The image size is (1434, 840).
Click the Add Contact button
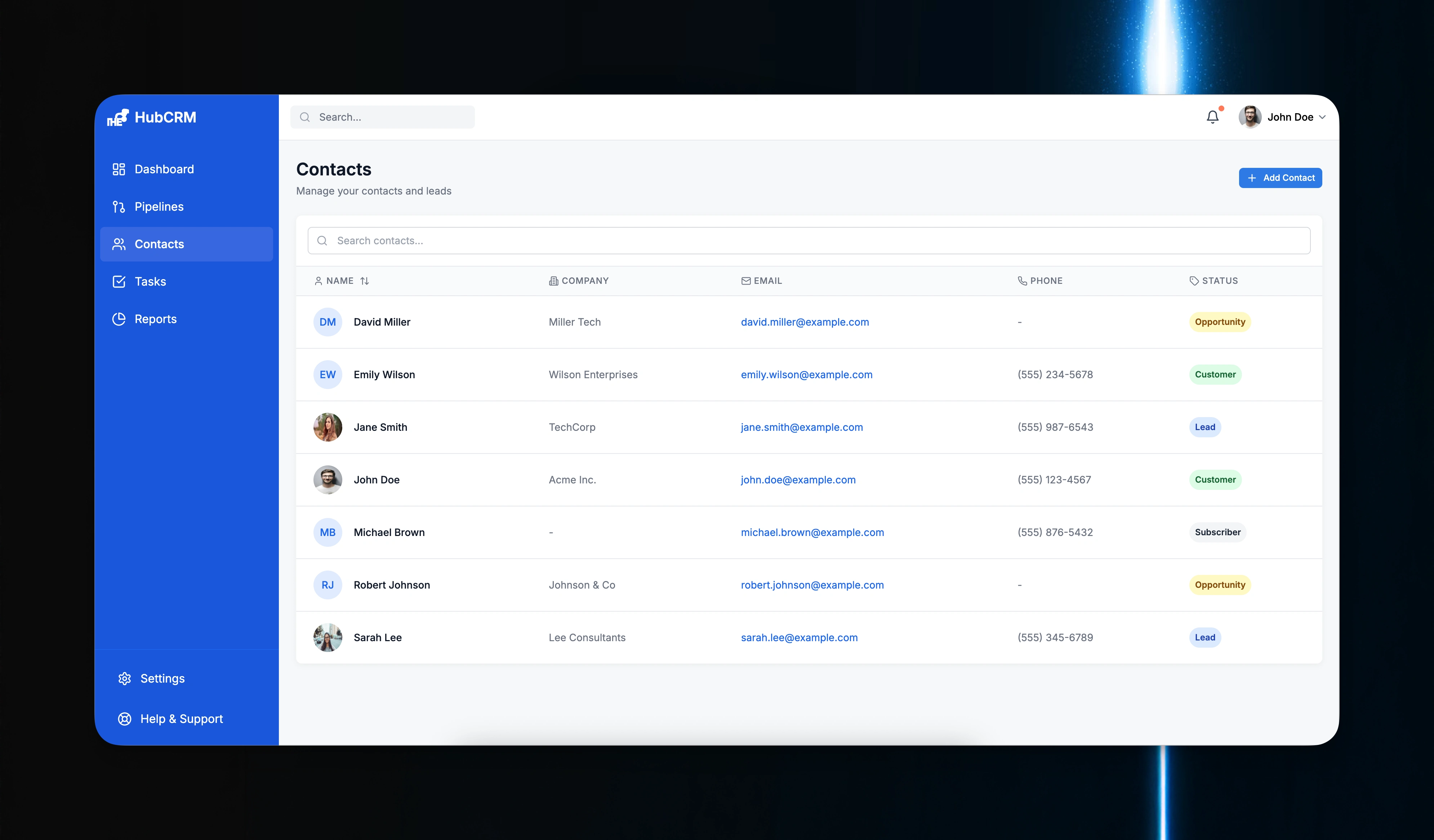click(x=1281, y=178)
